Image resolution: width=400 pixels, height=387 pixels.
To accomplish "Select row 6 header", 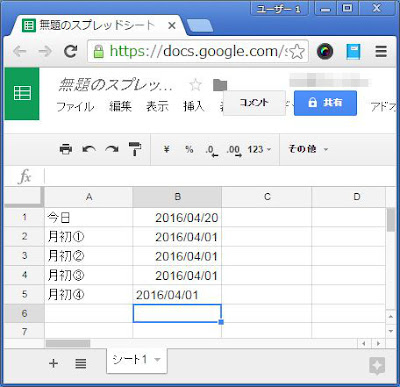I will point(24,313).
